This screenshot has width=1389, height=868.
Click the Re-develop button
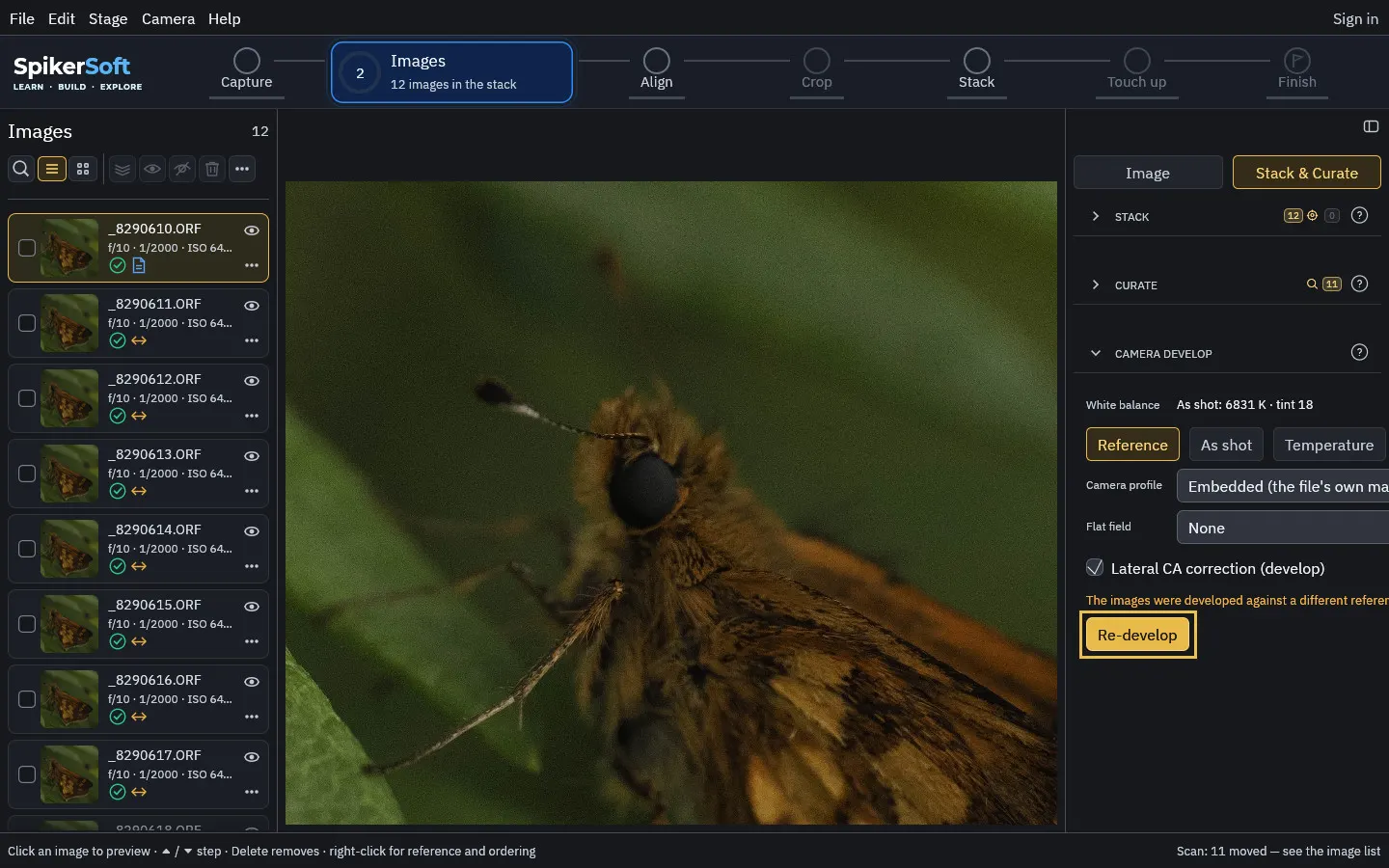[x=1137, y=635]
